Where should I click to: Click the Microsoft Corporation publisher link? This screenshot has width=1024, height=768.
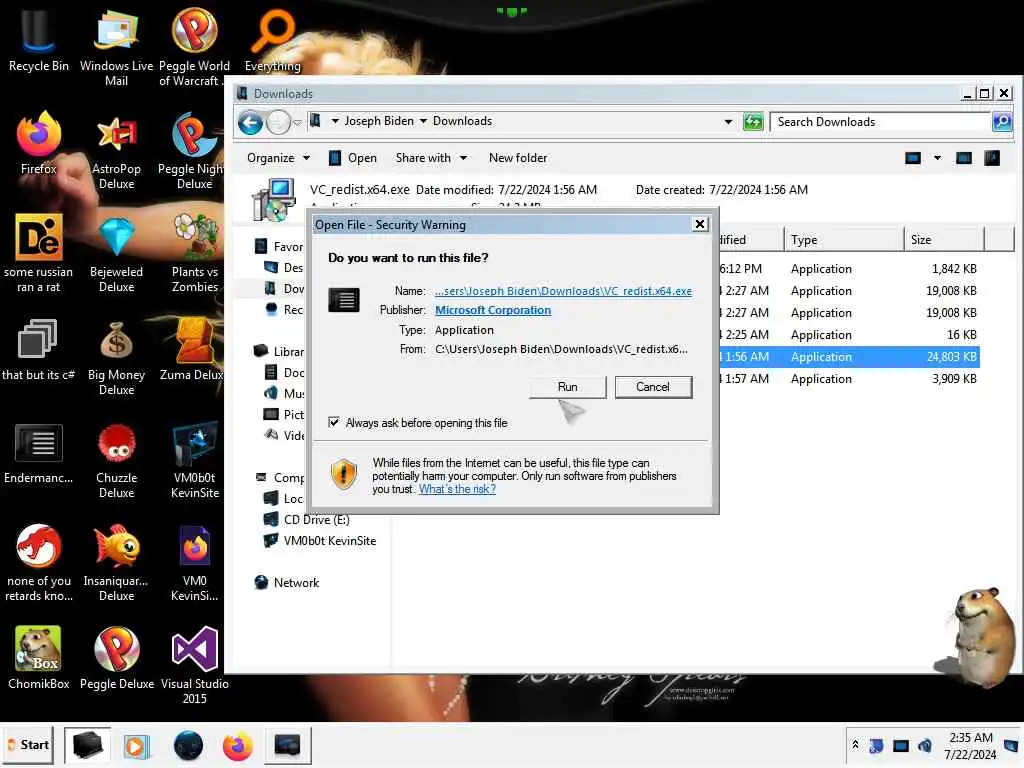click(493, 310)
